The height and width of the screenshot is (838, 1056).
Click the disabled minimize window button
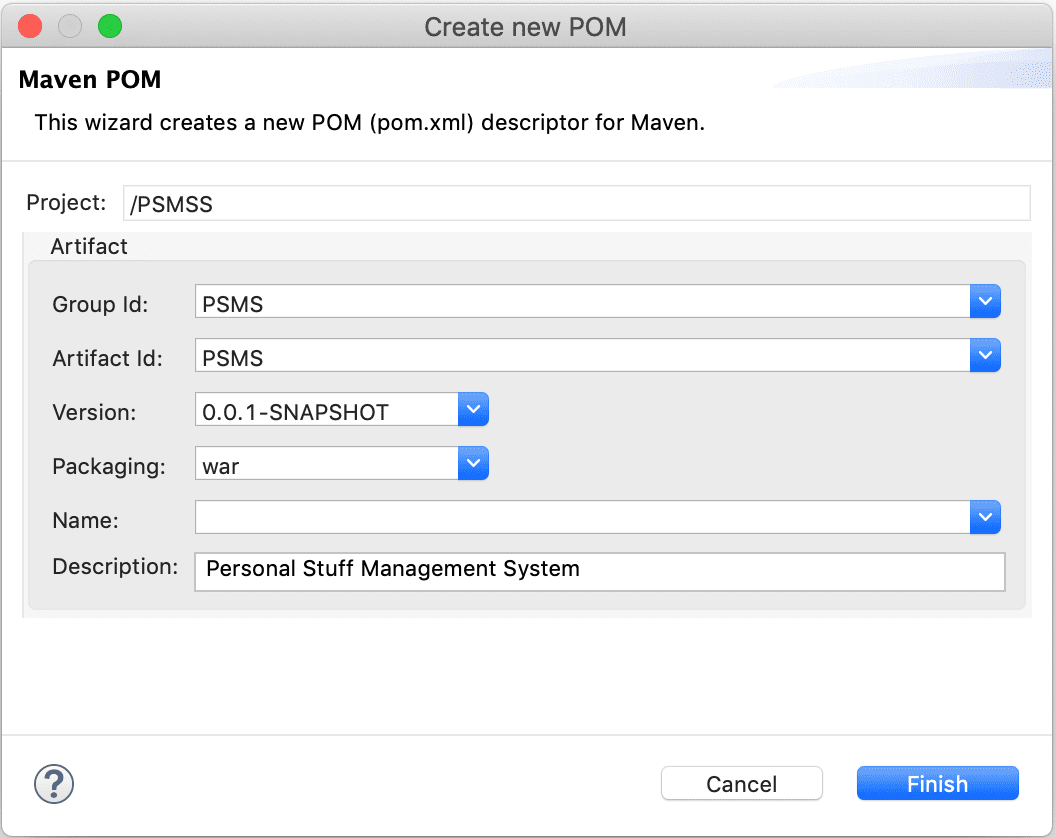70,26
